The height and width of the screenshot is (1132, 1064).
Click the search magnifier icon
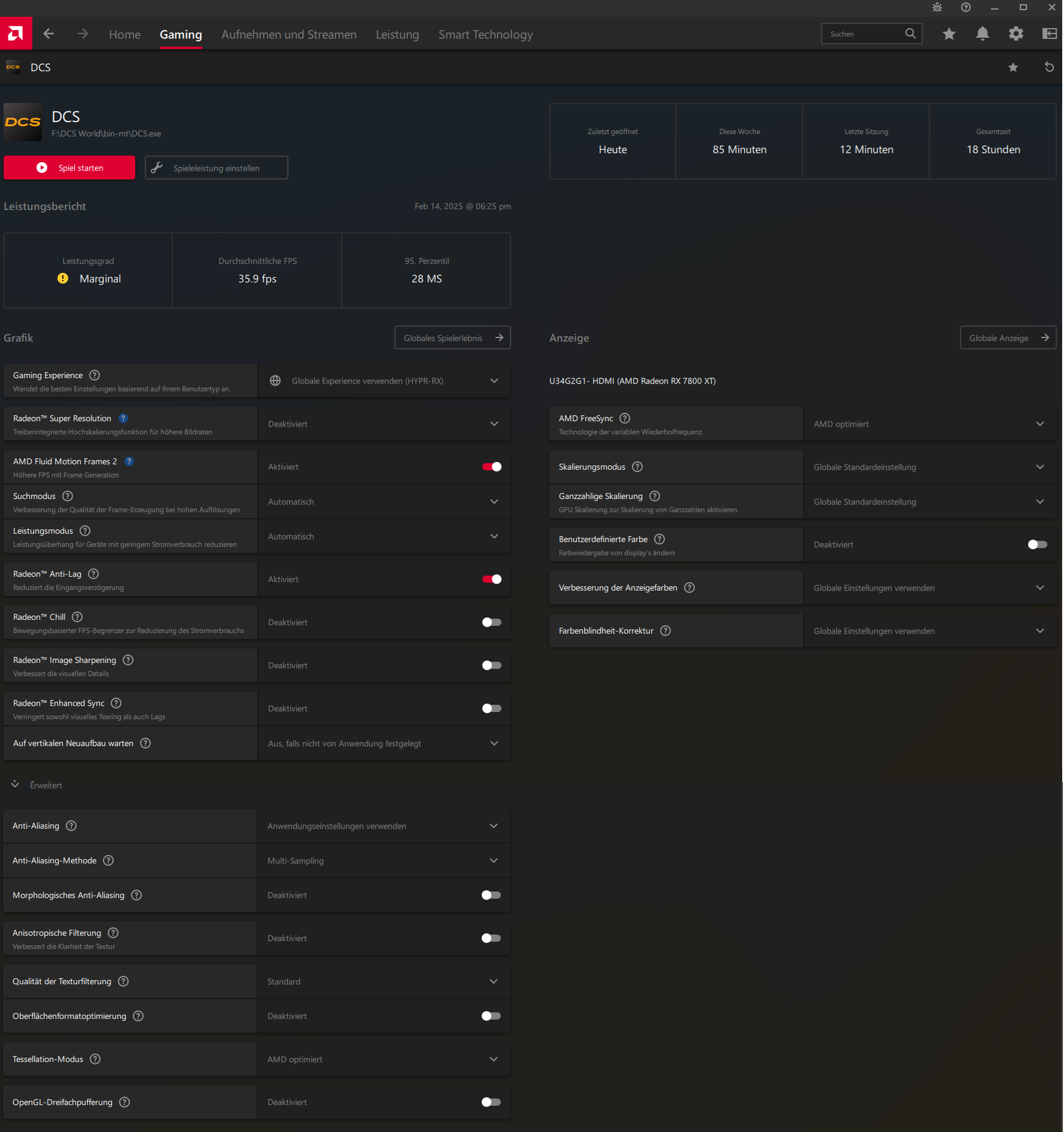[910, 34]
